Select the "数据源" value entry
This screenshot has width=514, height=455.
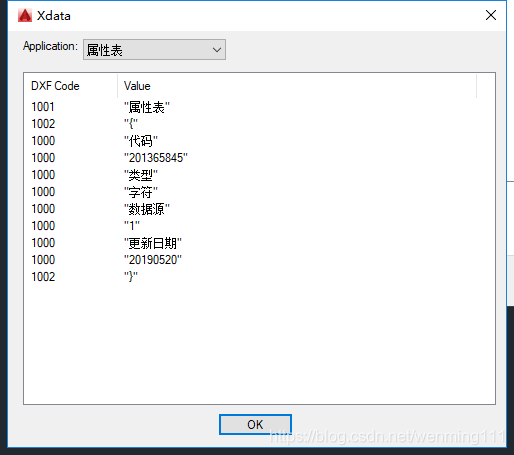coord(147,209)
